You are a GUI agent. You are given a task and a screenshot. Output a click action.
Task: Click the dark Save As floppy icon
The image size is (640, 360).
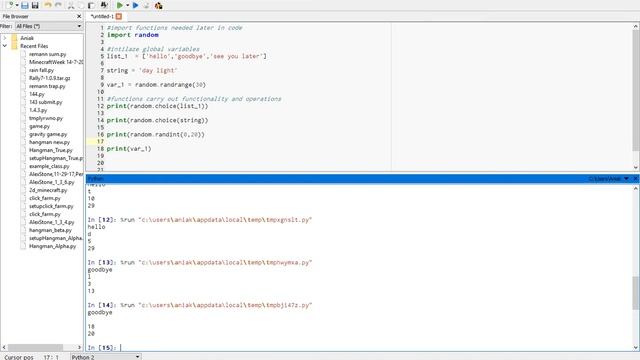click(35, 5)
